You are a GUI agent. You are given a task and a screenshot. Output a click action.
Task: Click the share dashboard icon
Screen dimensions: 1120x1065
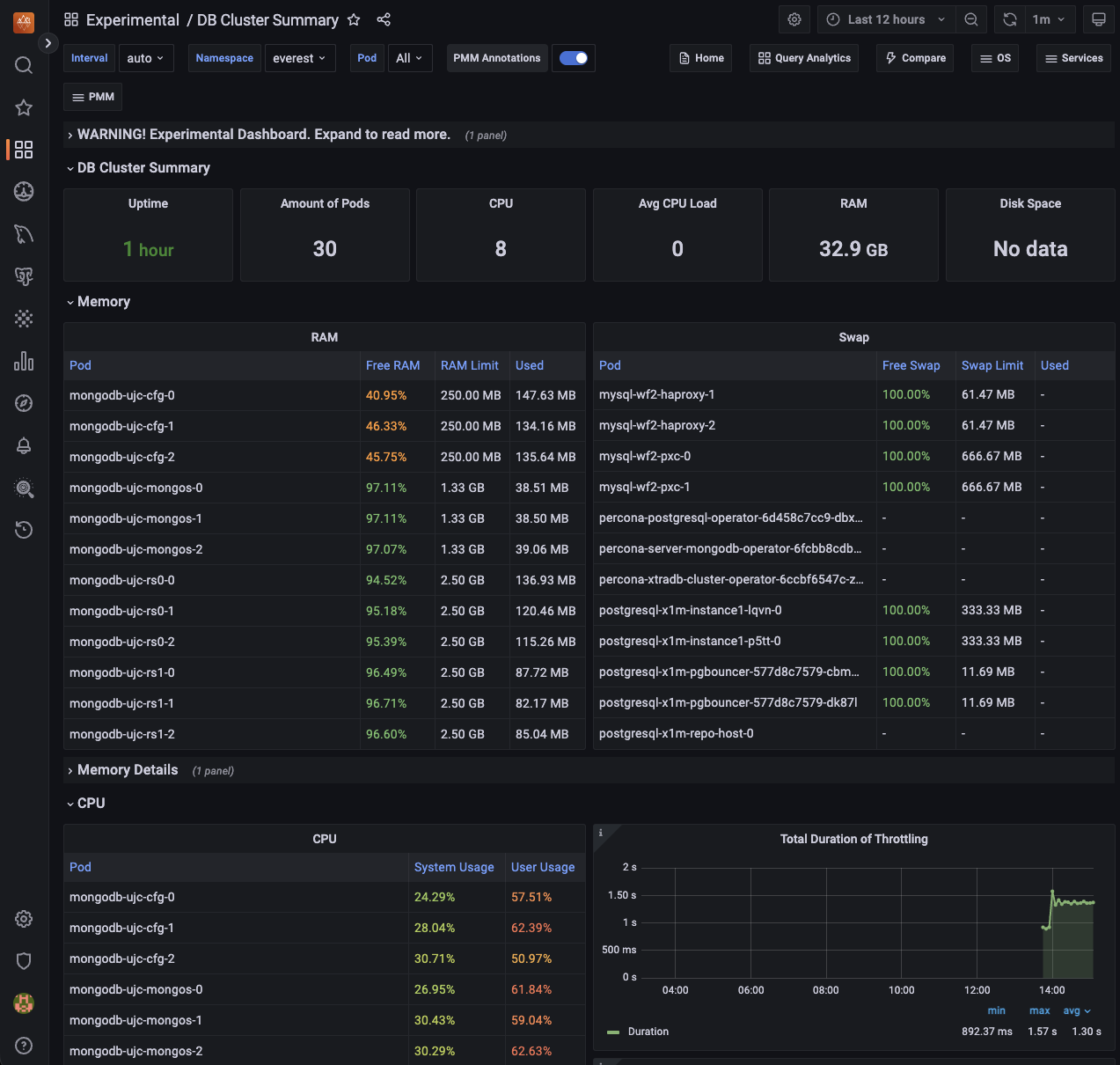[384, 19]
